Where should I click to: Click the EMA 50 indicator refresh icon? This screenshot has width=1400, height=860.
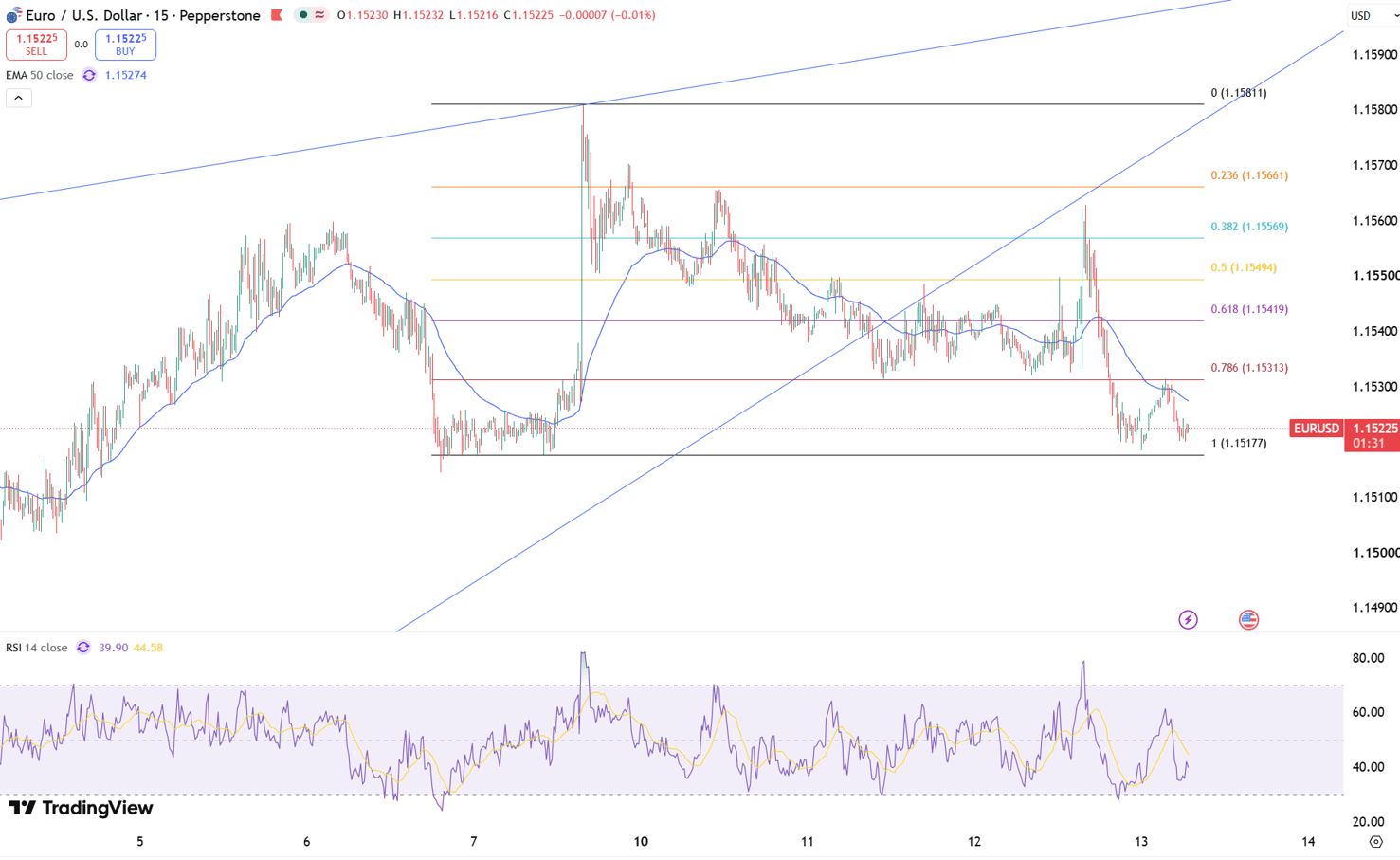[89, 75]
